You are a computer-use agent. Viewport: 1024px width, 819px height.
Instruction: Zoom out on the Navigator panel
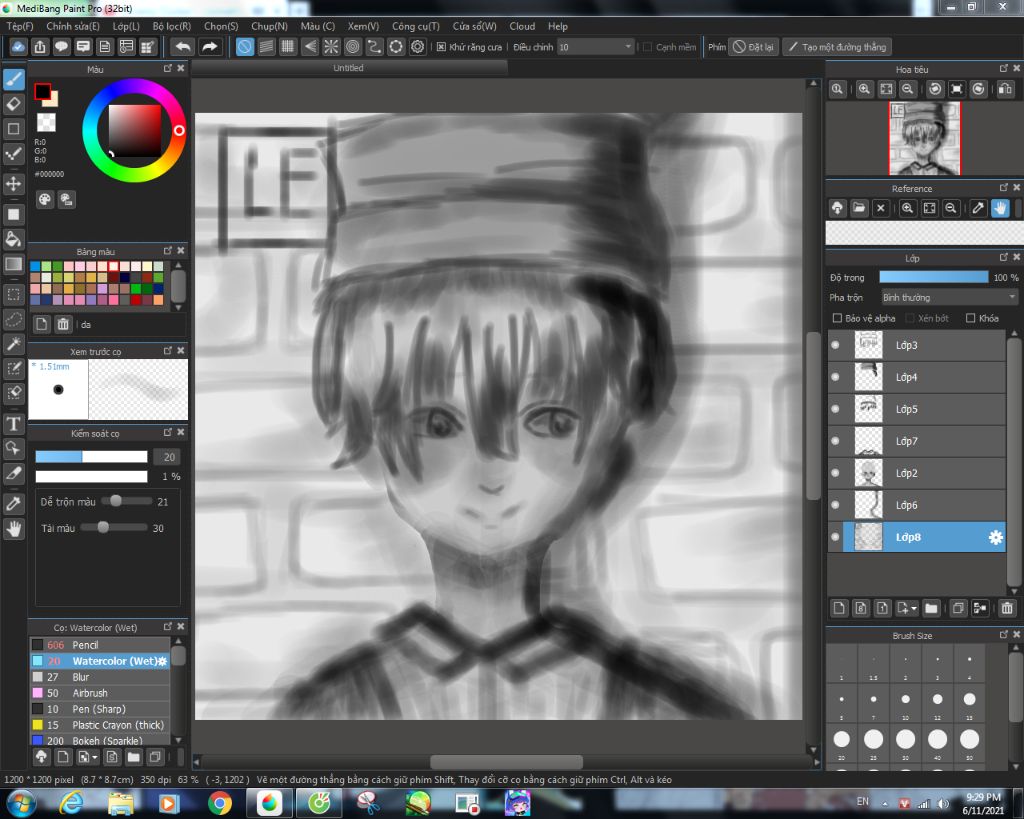908,89
